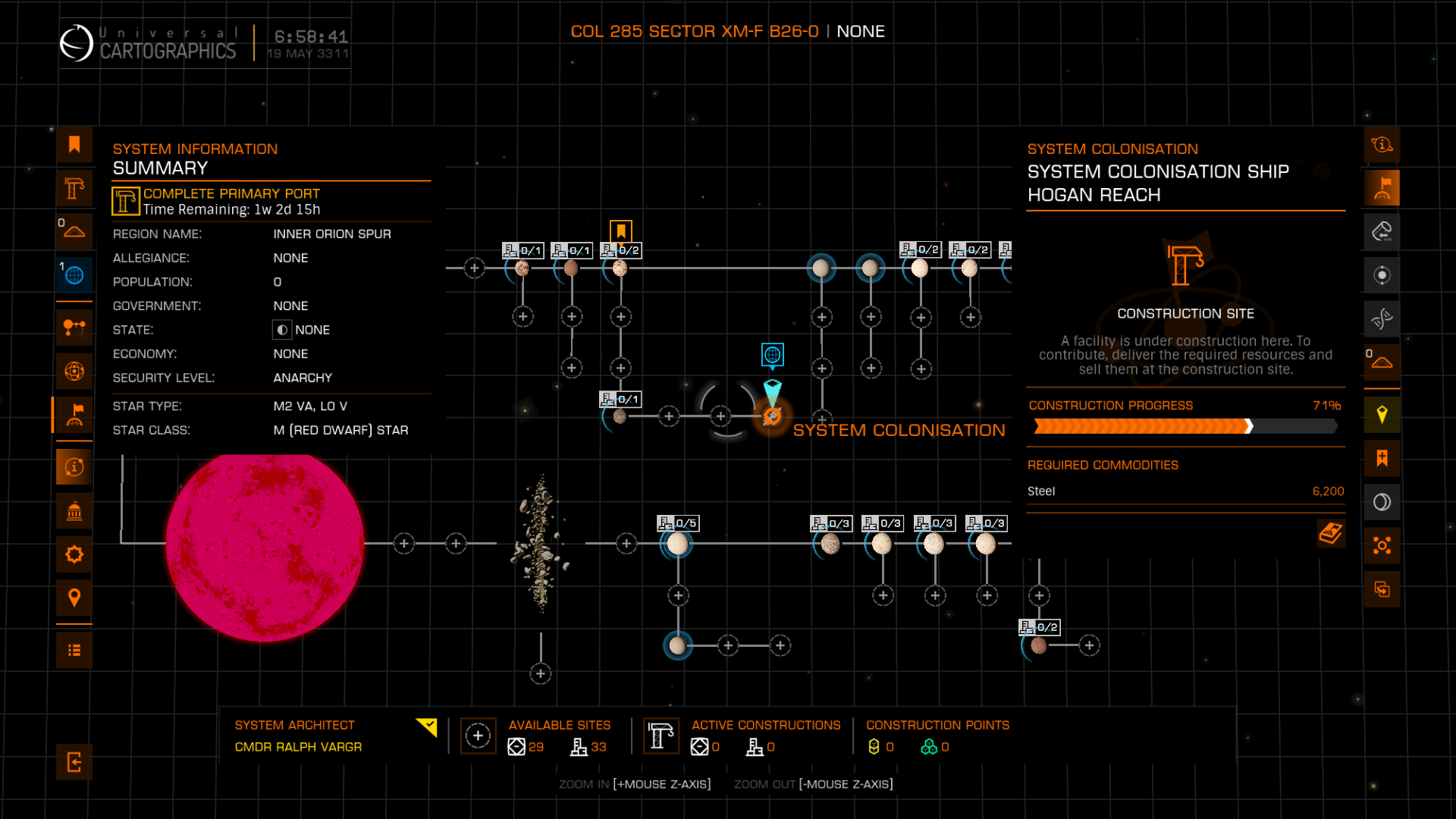Open the construction crane tab in left sidebar
This screenshot has height=819, width=1456.
point(74,188)
